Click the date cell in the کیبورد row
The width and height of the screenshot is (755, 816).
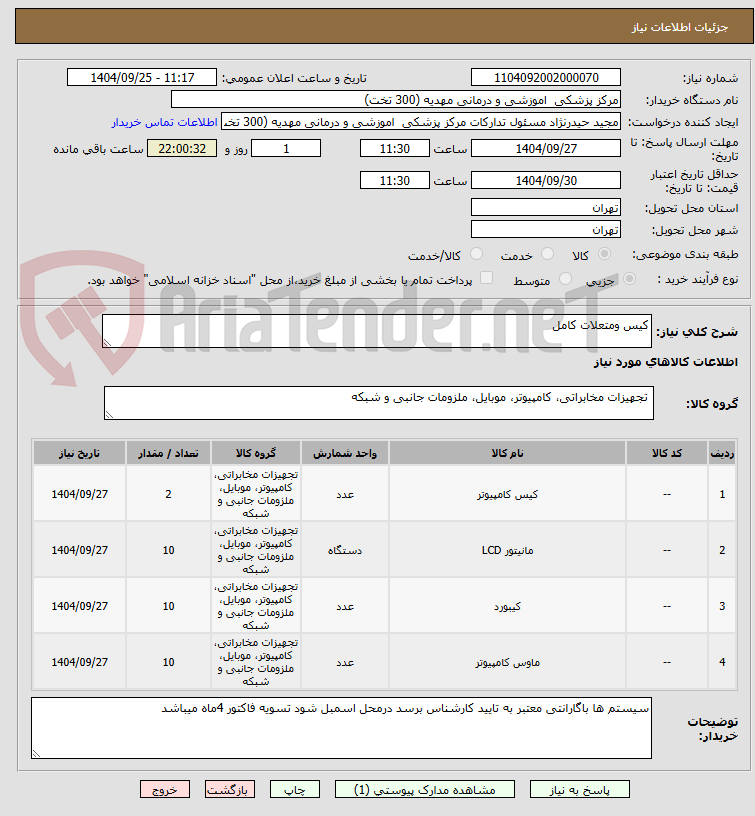[x=79, y=606]
